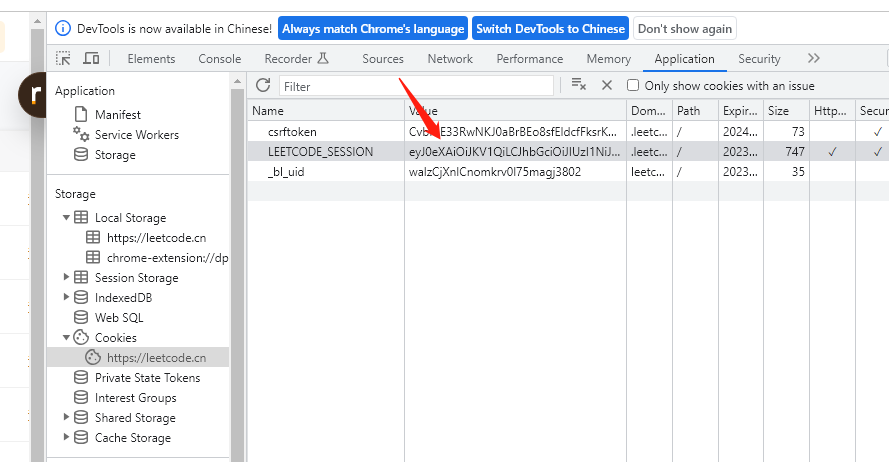
Task: Click the cookie Filter input field
Action: coord(416,86)
